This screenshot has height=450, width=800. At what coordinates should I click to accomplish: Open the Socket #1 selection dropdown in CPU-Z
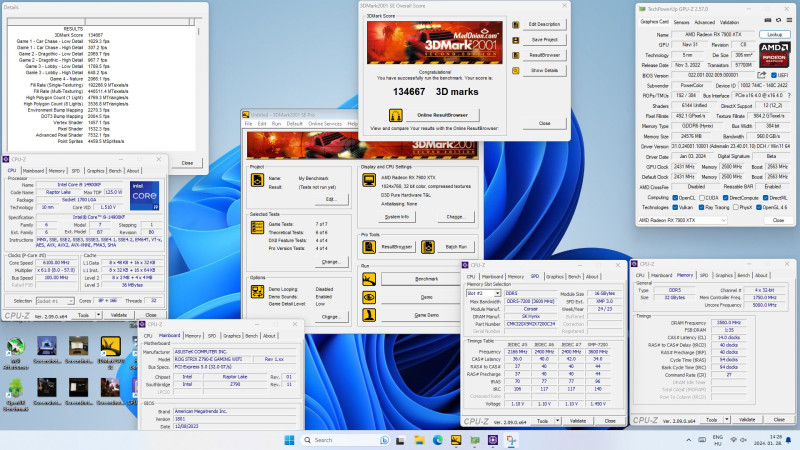[55, 301]
